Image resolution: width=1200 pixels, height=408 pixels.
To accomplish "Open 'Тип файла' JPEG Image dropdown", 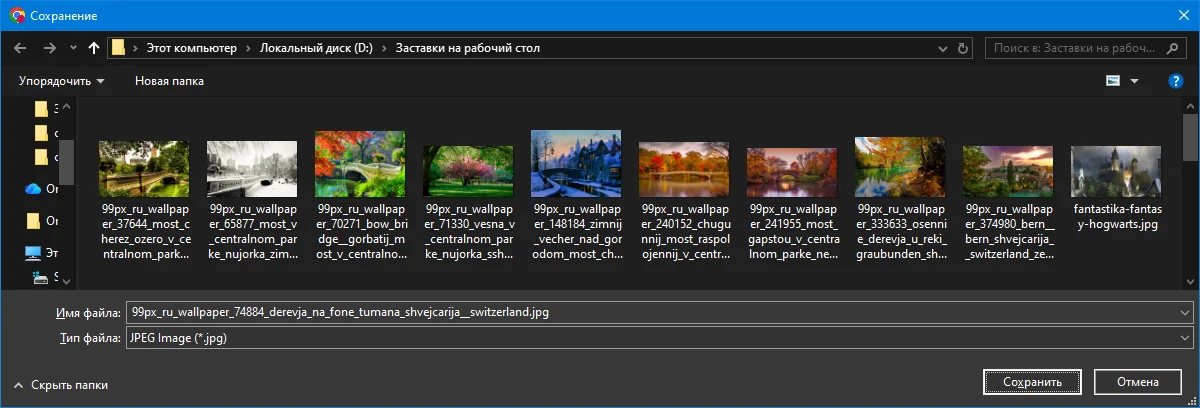I will pyautogui.click(x=660, y=338).
